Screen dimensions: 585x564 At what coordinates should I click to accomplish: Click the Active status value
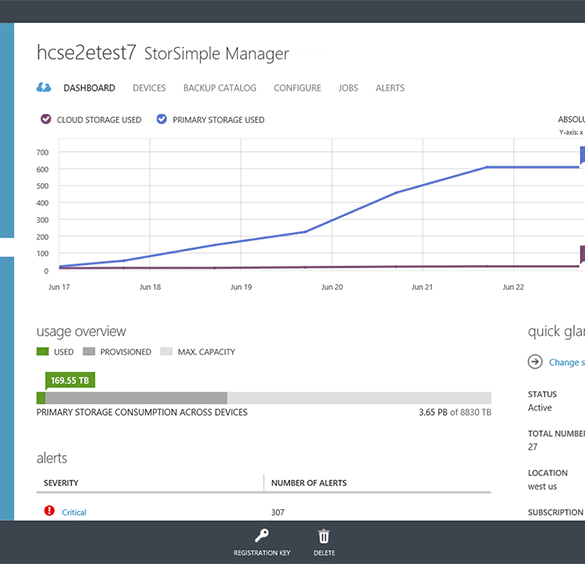click(x=539, y=408)
